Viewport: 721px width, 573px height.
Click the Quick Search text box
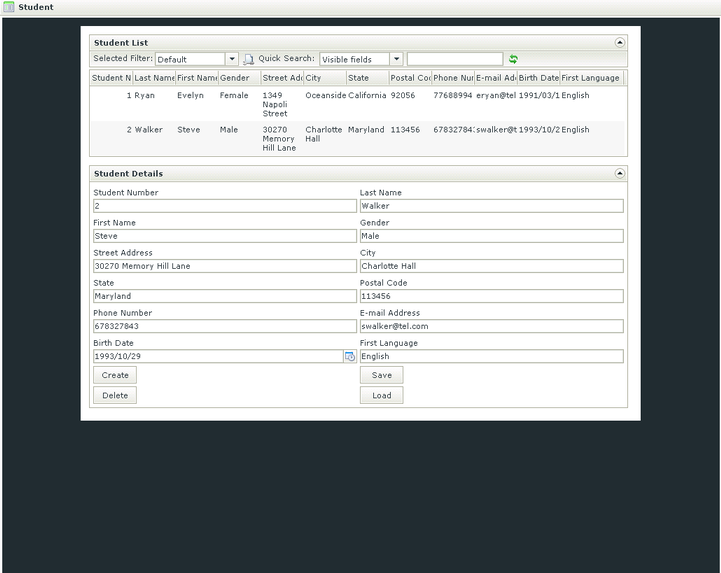pos(455,59)
